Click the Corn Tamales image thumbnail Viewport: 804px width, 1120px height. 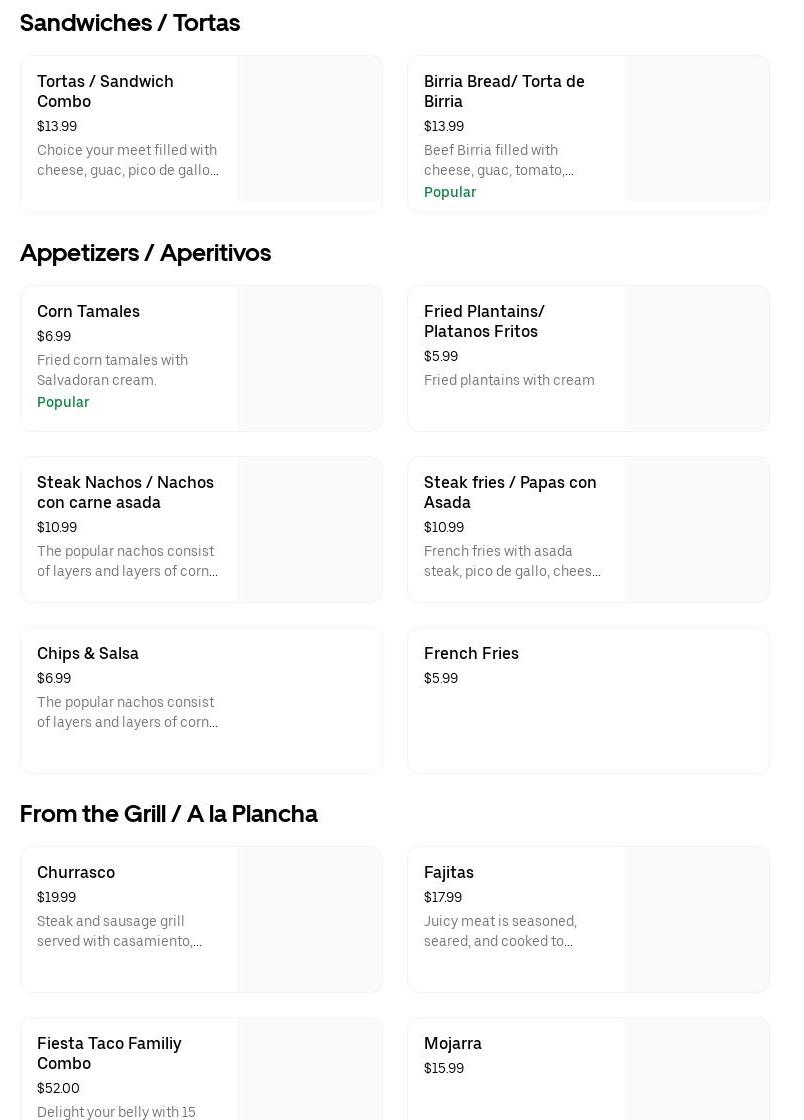[x=310, y=359]
